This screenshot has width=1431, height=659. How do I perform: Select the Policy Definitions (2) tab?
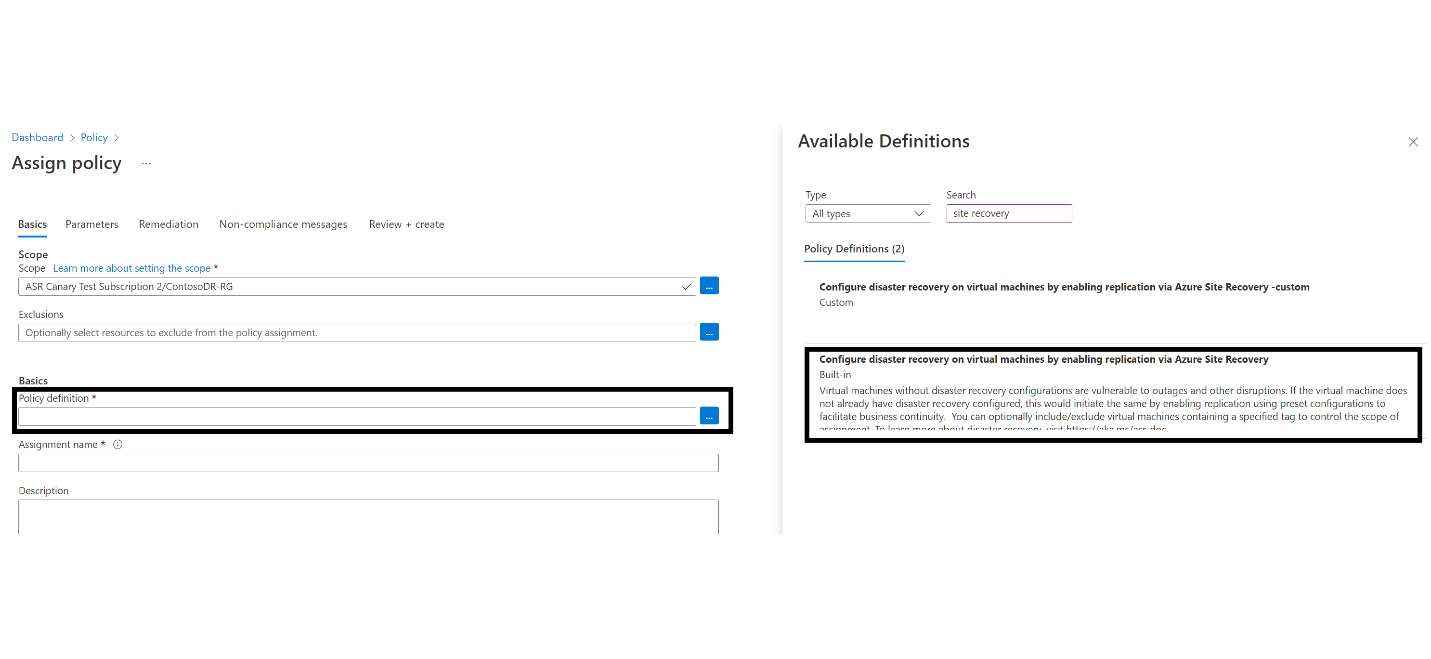854,249
